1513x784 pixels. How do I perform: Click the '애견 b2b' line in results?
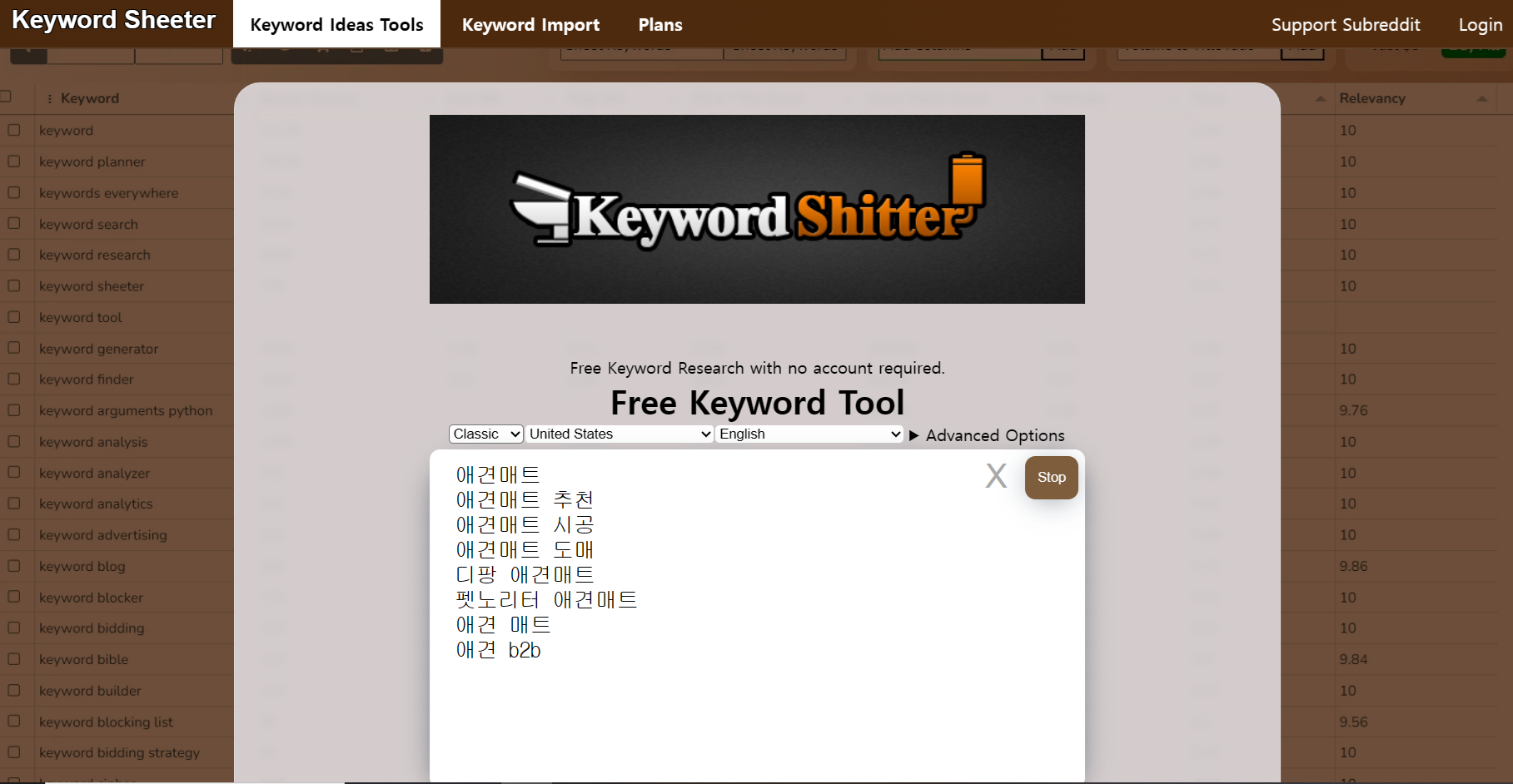click(x=498, y=650)
